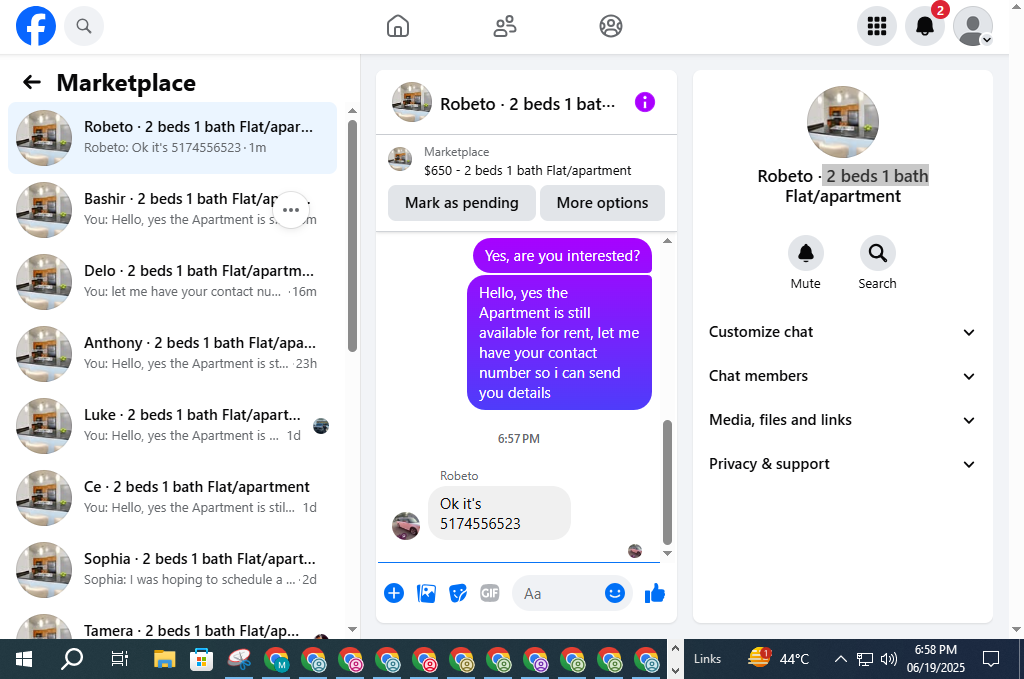Click the conversation list scroll-up arrow
This screenshot has width=1024, height=679.
[353, 111]
